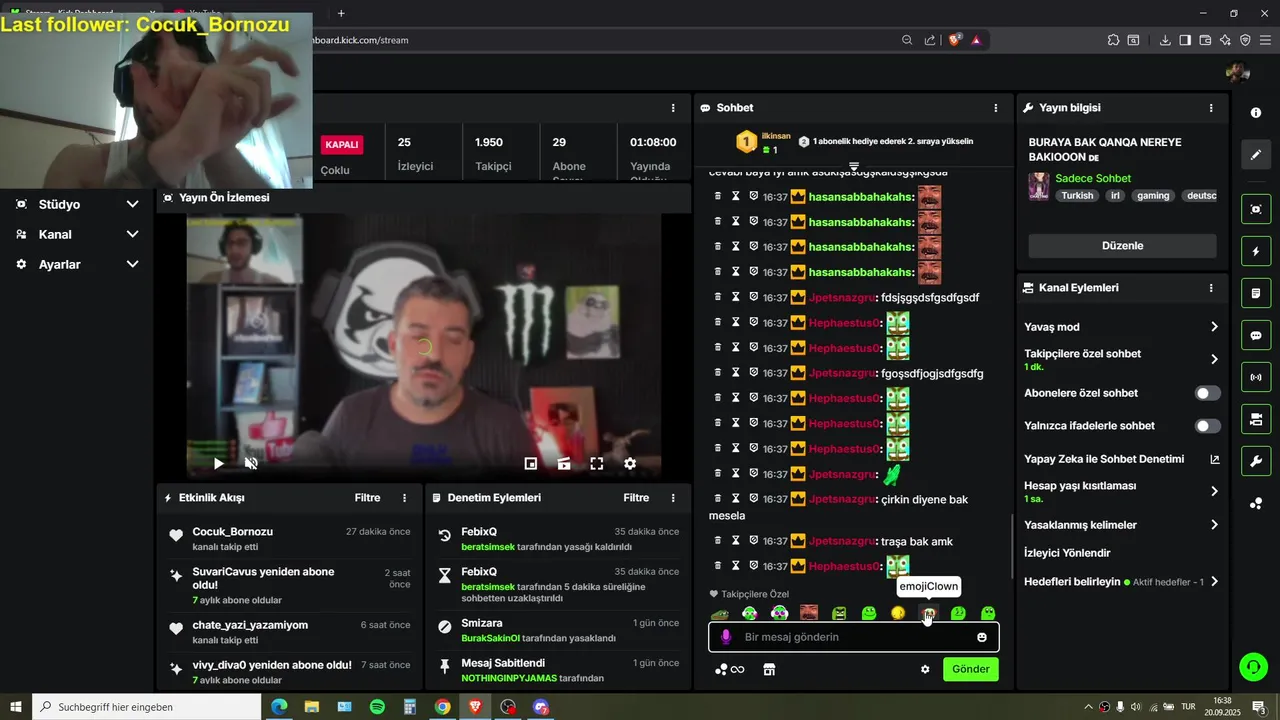Open Denetim Eylemleri three-dot menu
1280x720 pixels.
pyautogui.click(x=674, y=498)
